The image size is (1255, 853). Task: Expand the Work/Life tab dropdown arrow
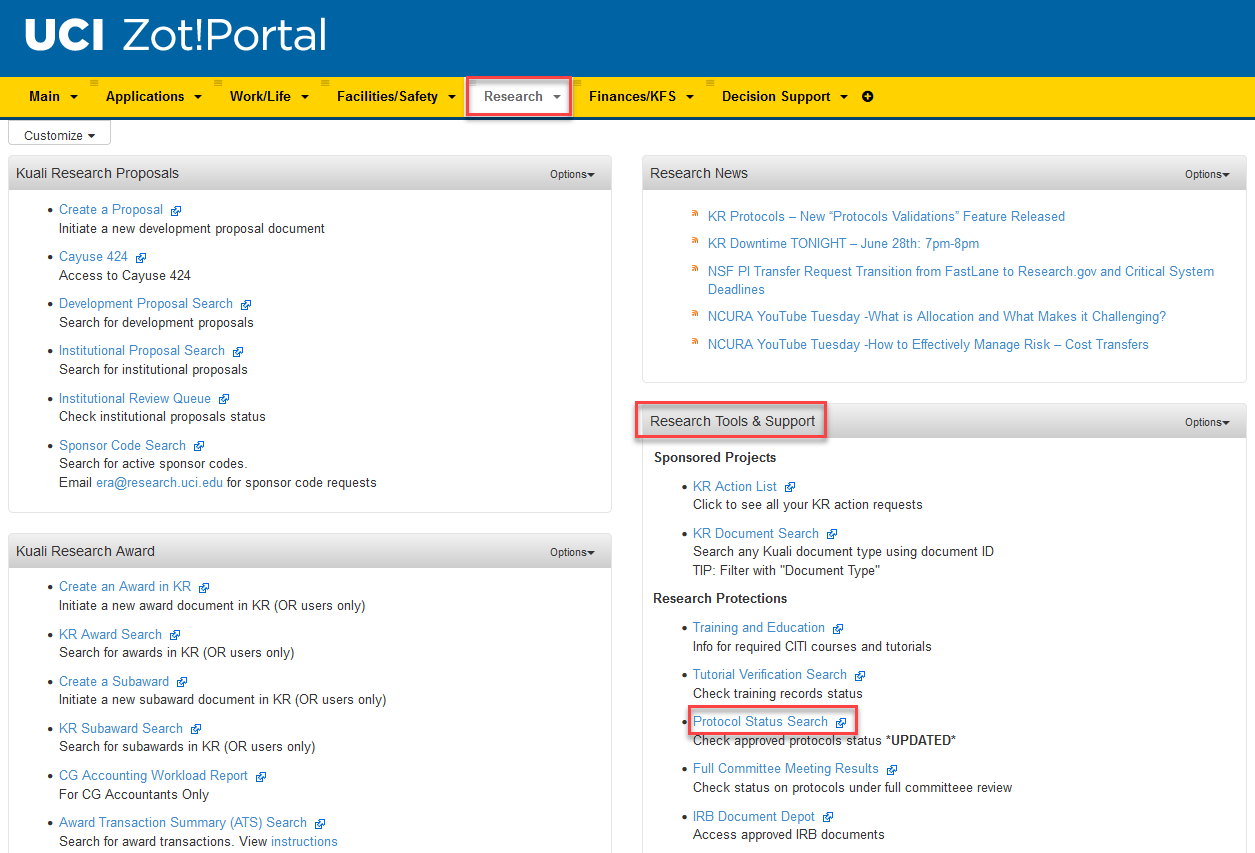[x=305, y=97]
